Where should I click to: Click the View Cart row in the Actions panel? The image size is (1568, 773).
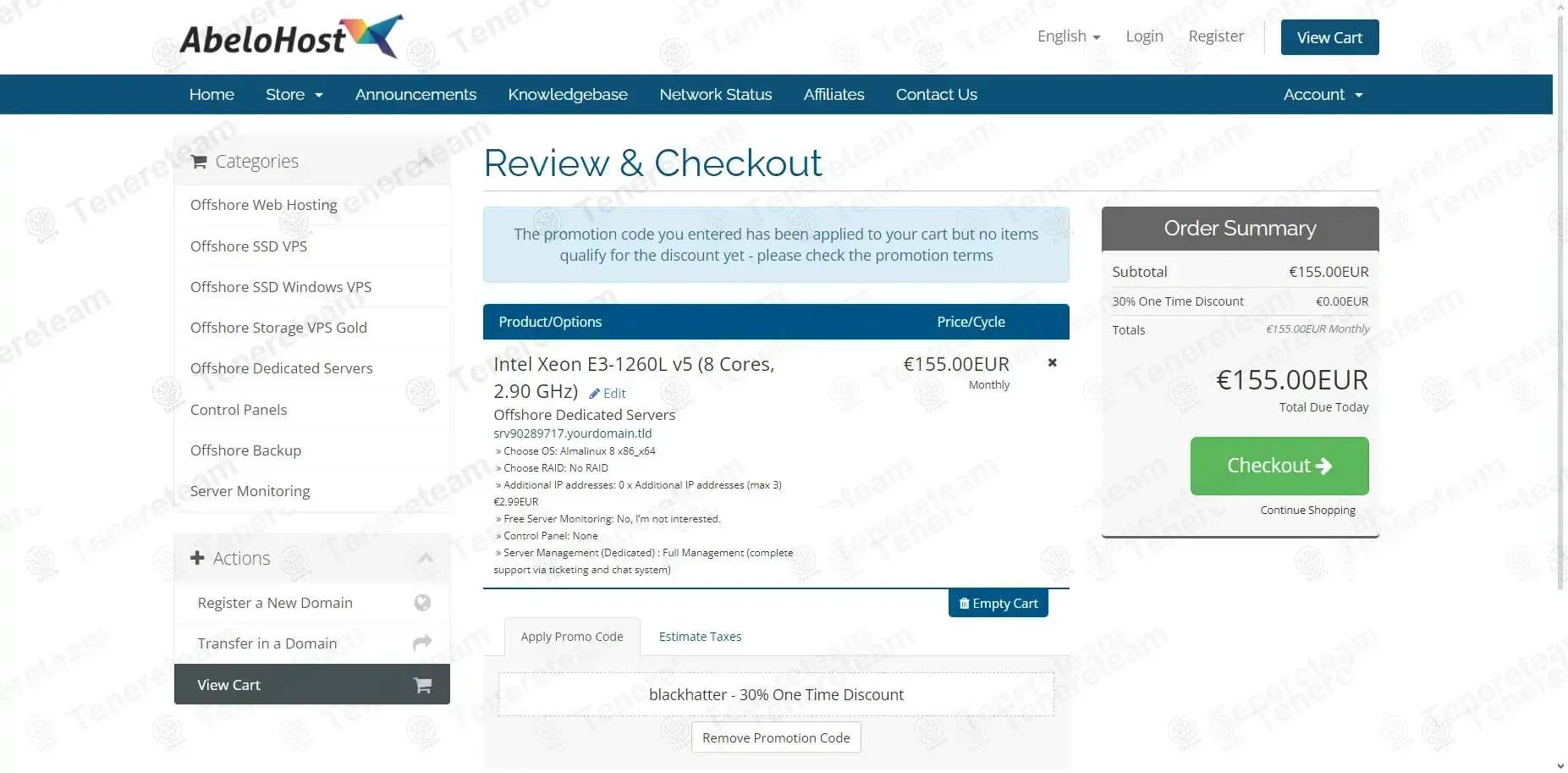(311, 684)
